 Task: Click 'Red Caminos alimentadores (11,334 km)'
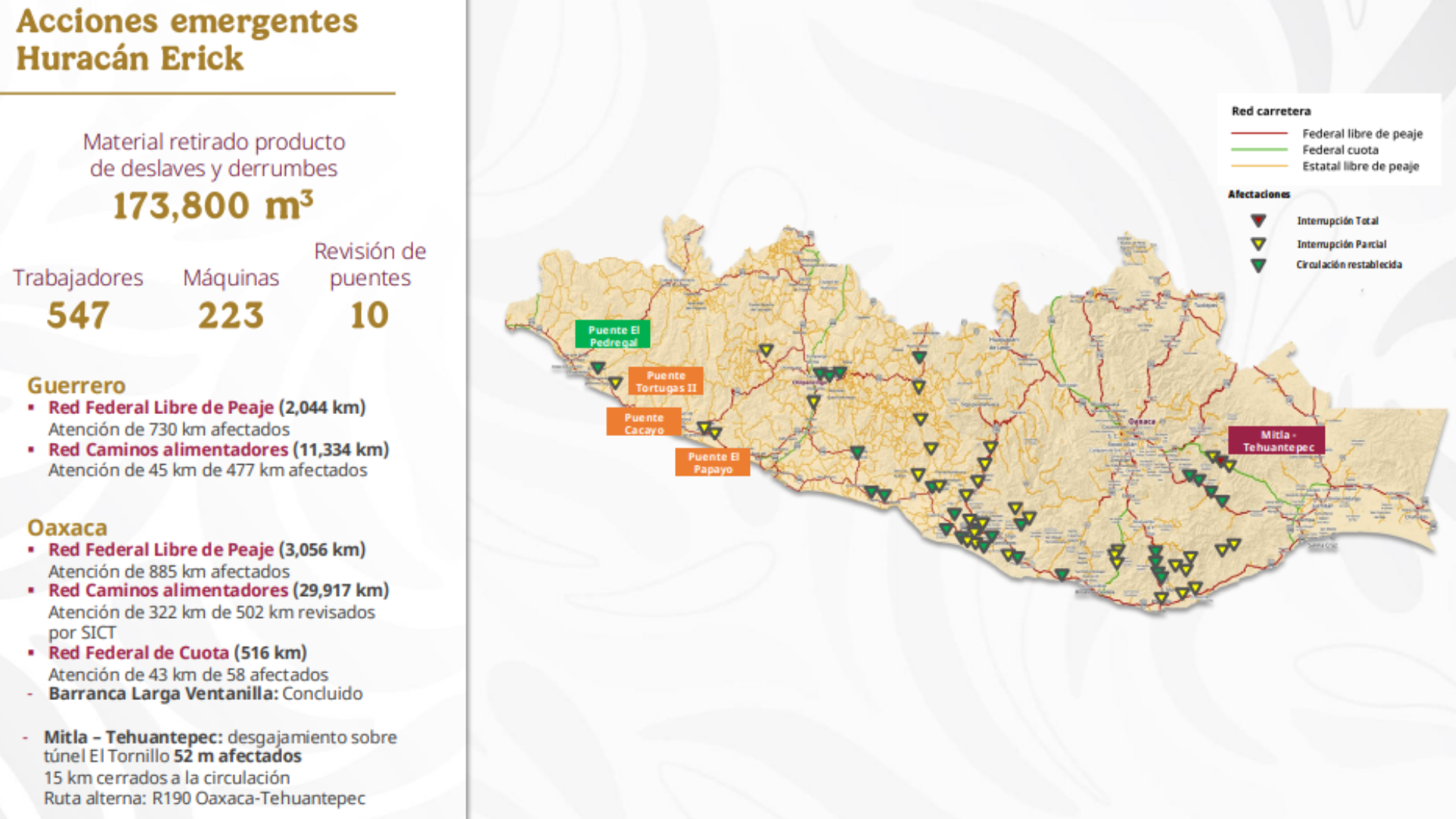pyautogui.click(x=218, y=450)
